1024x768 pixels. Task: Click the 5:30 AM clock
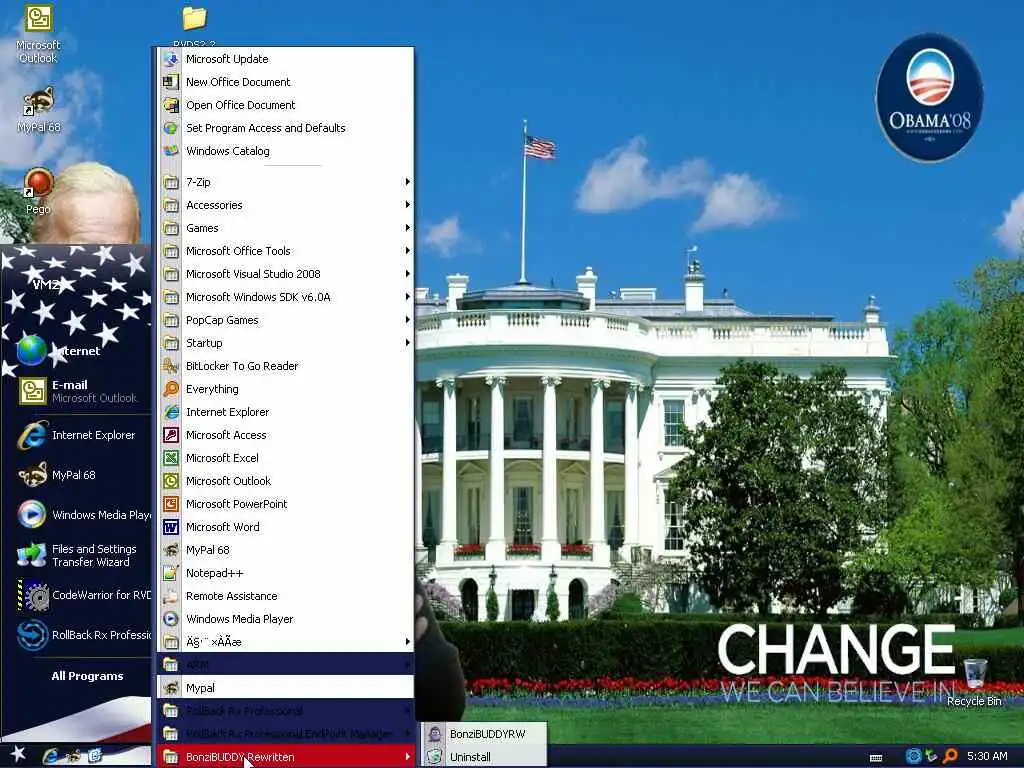pos(987,756)
